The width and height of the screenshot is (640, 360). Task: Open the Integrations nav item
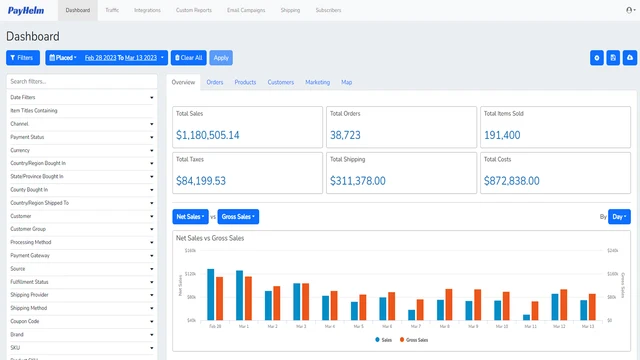tap(147, 10)
